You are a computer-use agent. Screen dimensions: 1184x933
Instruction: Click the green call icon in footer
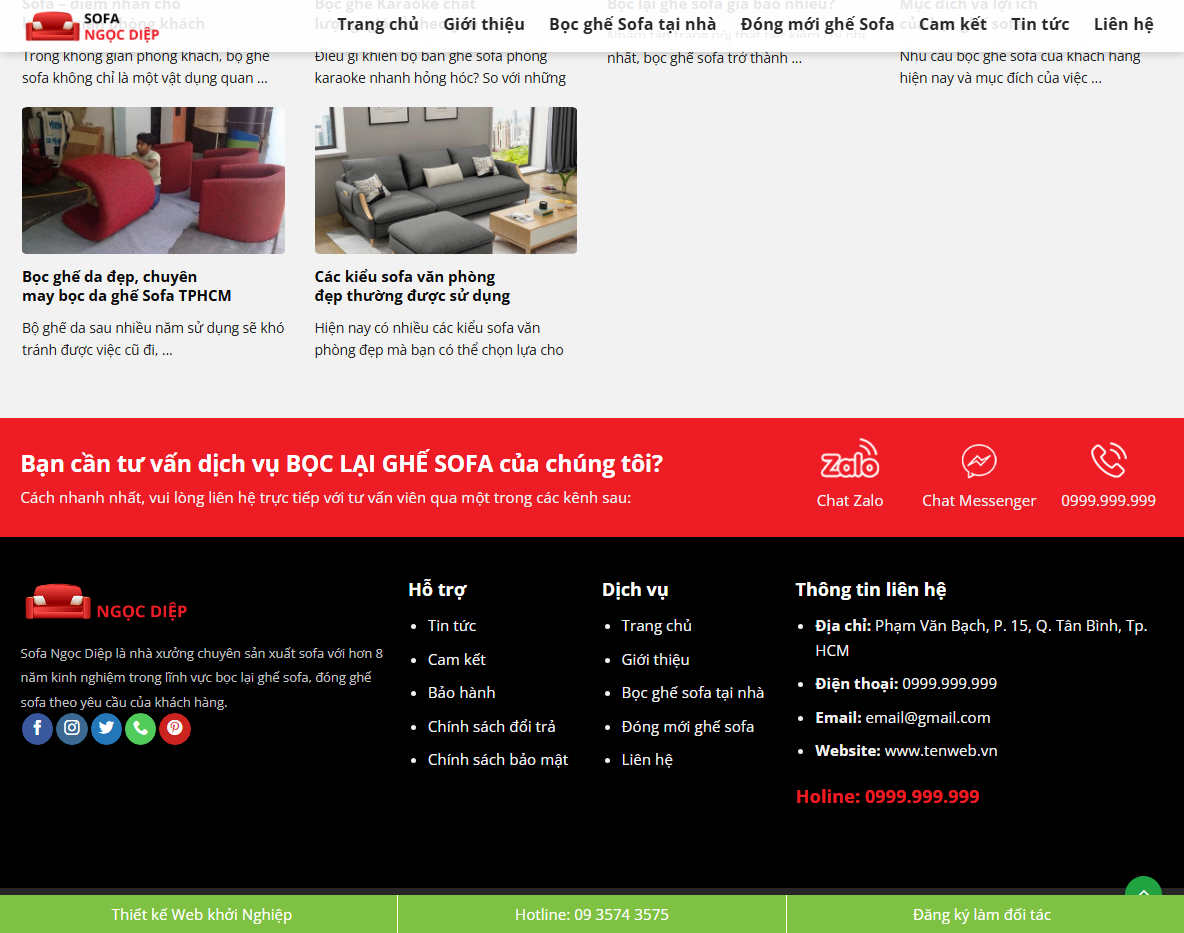point(140,729)
